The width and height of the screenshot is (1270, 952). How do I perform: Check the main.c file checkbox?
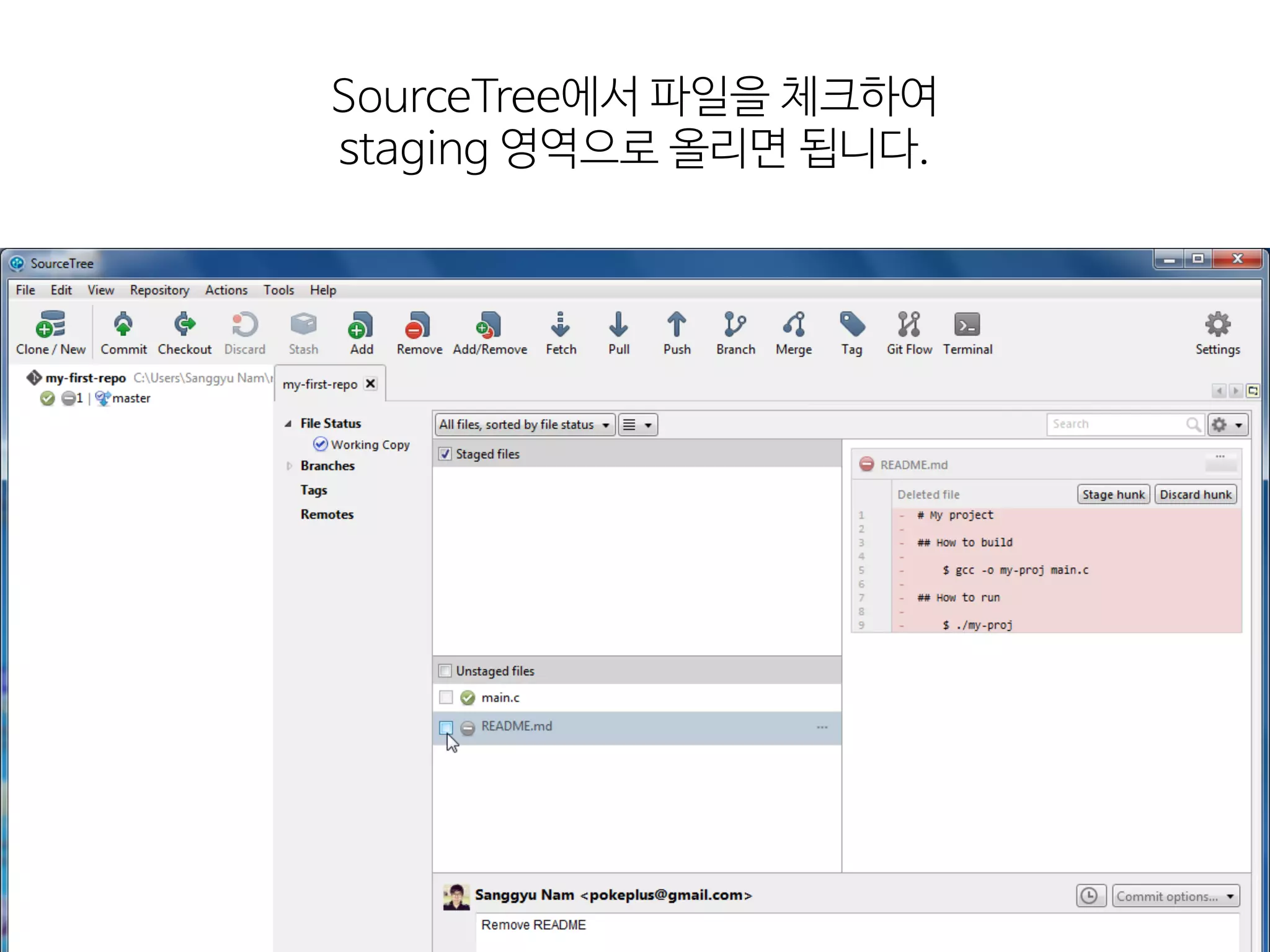tap(446, 697)
